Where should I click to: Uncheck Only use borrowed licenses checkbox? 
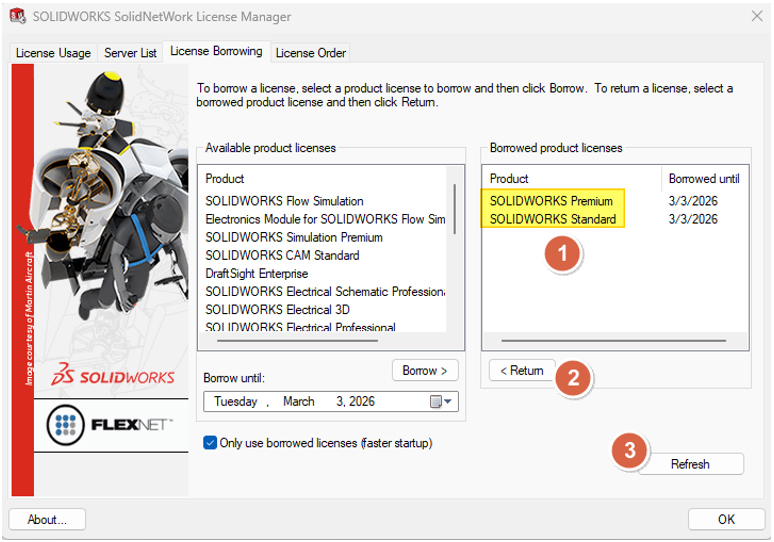(x=210, y=443)
